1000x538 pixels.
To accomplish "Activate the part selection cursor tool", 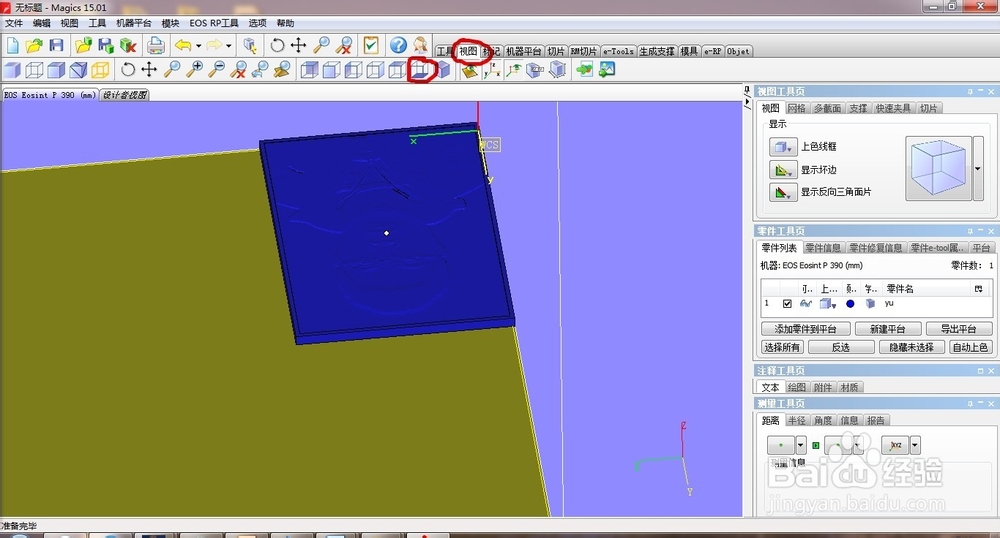I will point(250,45).
